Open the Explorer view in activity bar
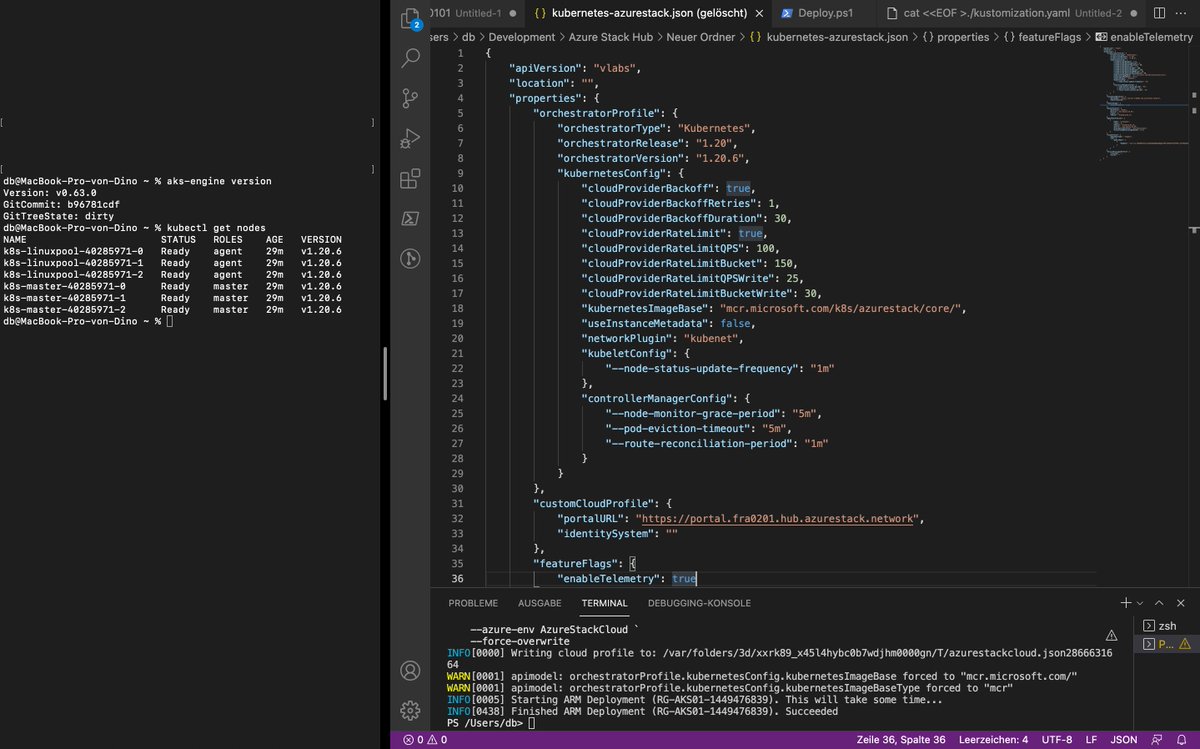The width and height of the screenshot is (1200, 749). (x=410, y=19)
